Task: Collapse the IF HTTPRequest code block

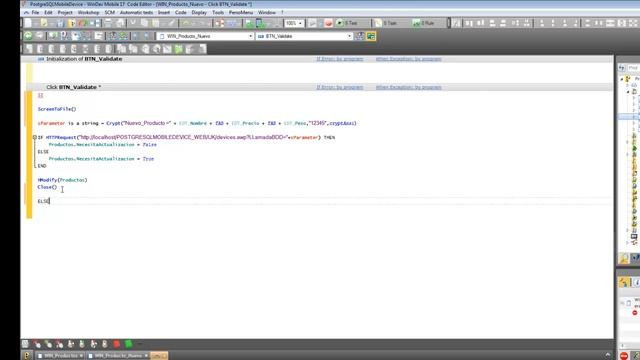Action: tap(35, 138)
